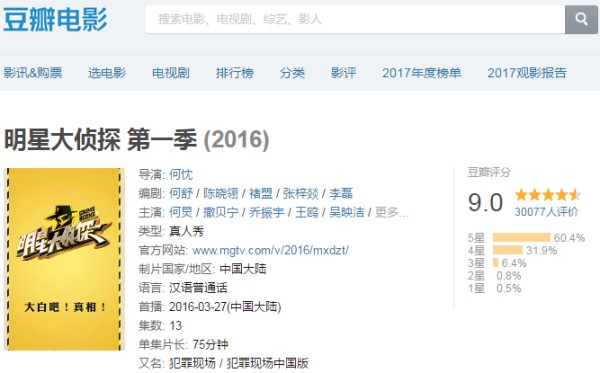Screen dimensions: 600x373
Task: Click the 1星 0.5% rating row
Action: tap(494, 288)
